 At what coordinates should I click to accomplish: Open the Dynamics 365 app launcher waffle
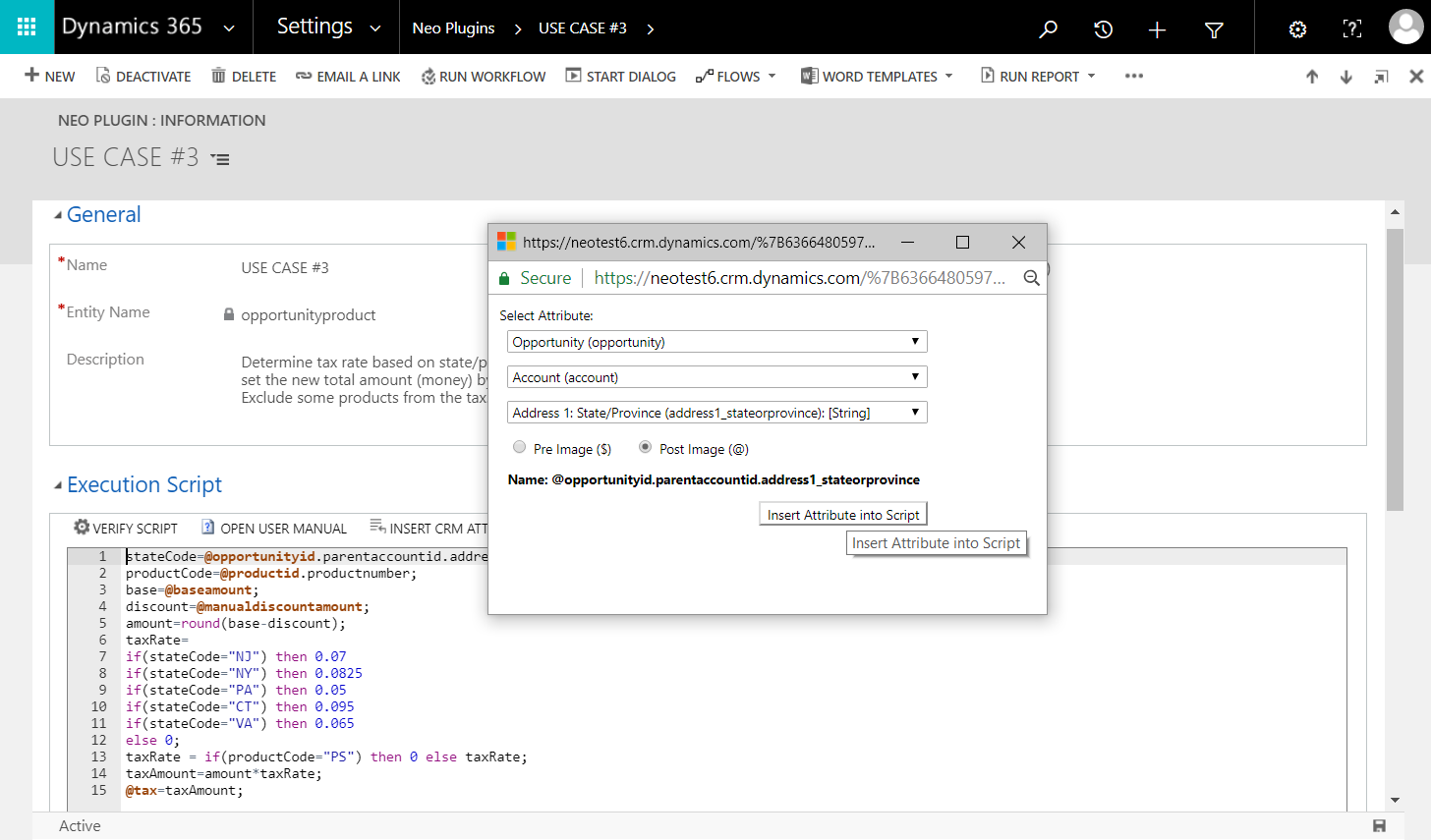pyautogui.click(x=27, y=27)
